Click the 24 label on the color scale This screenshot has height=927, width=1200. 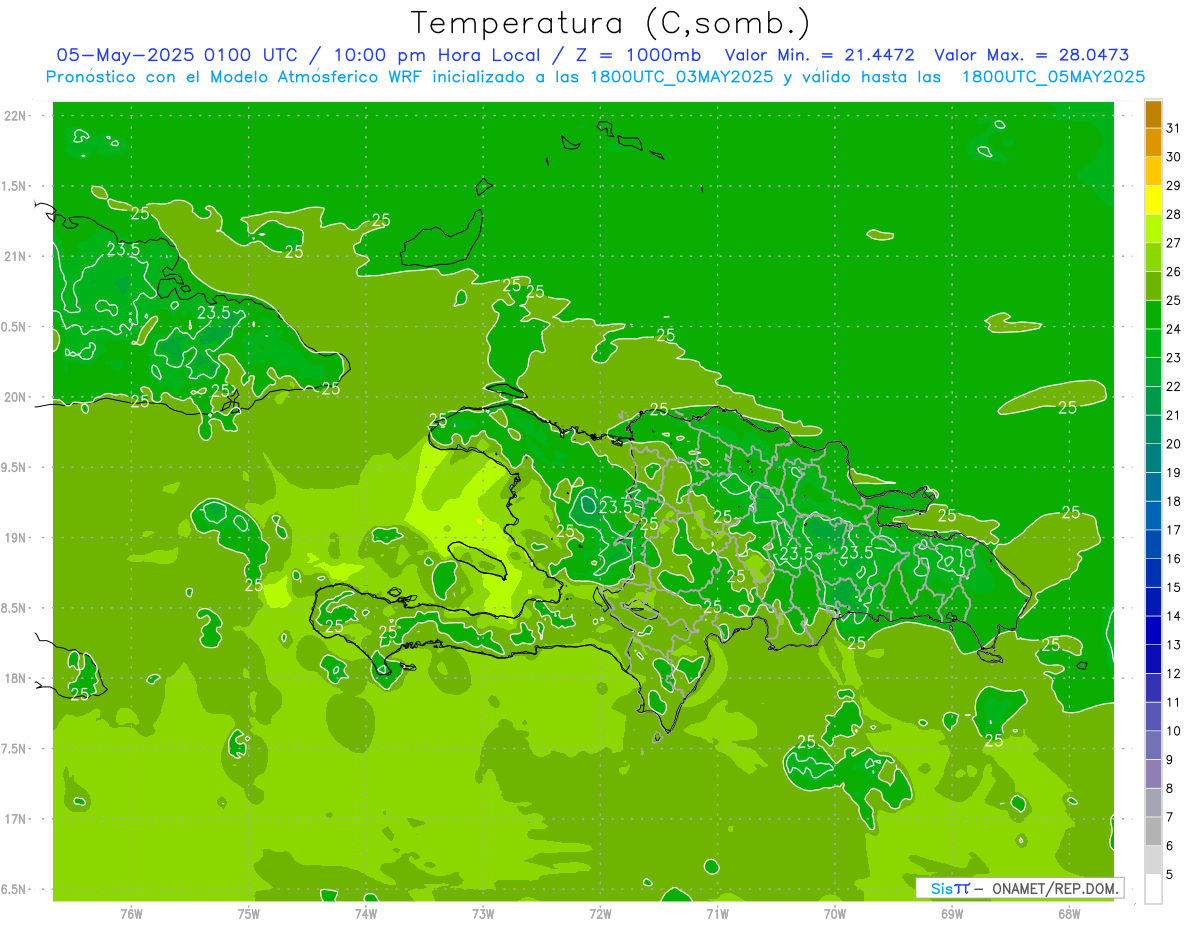tap(1173, 329)
